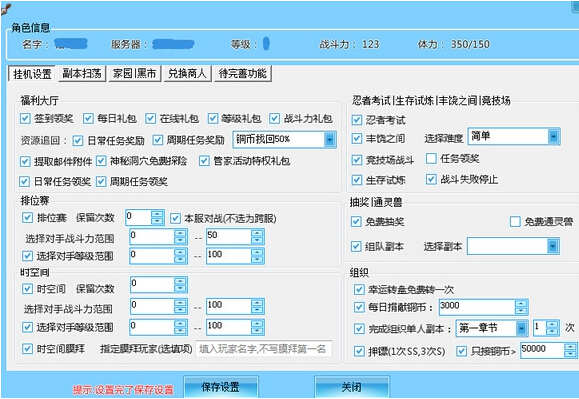Disable 时空间膜拜 checkbox
Screen dimensions: 579x399
pyautogui.click(x=27, y=348)
